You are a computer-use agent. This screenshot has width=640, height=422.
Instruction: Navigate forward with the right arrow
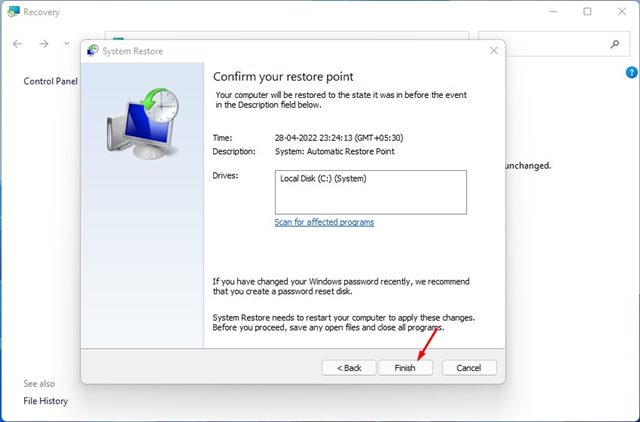pos(44,44)
